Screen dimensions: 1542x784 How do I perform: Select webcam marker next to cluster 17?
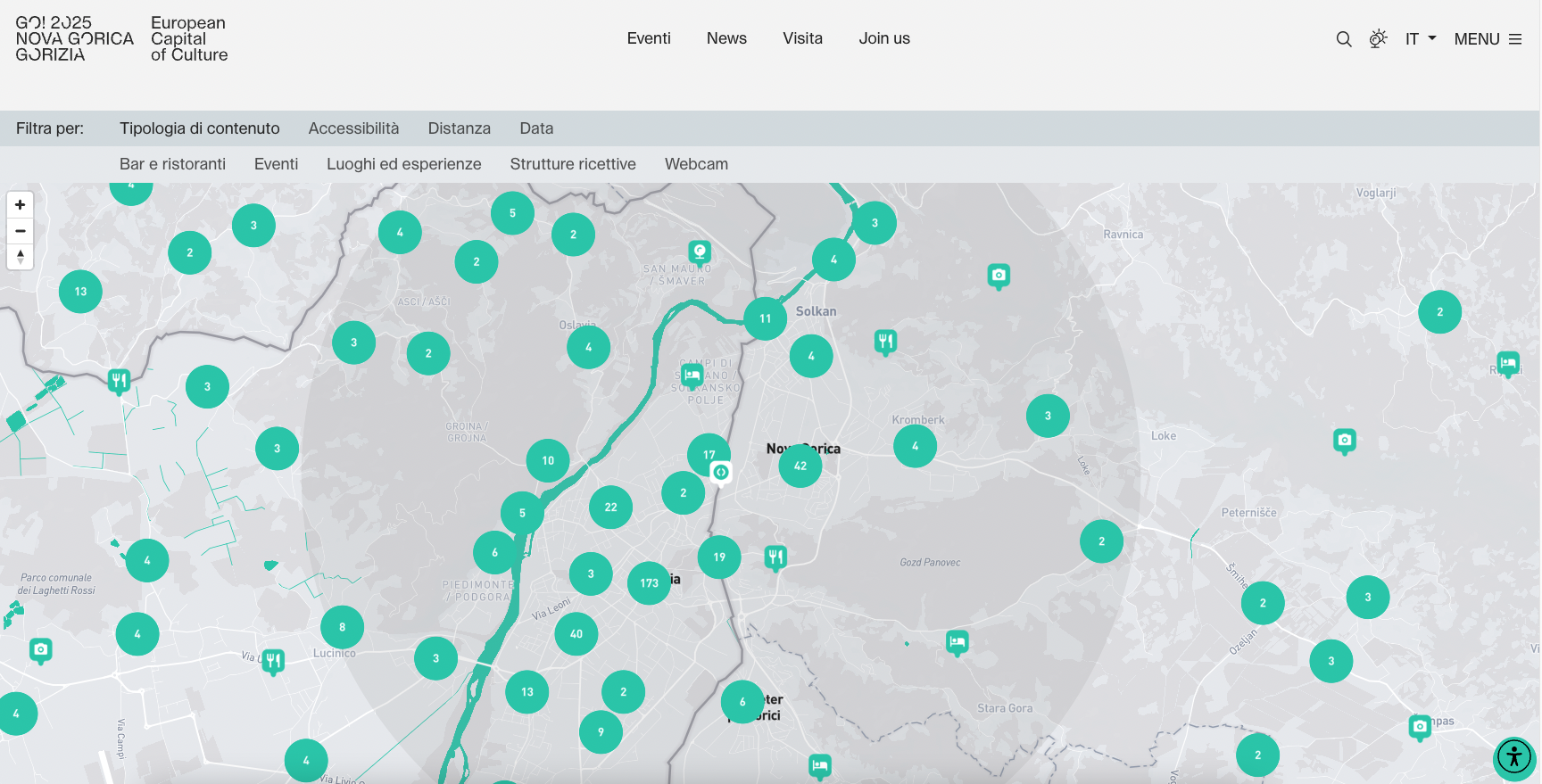tap(721, 473)
